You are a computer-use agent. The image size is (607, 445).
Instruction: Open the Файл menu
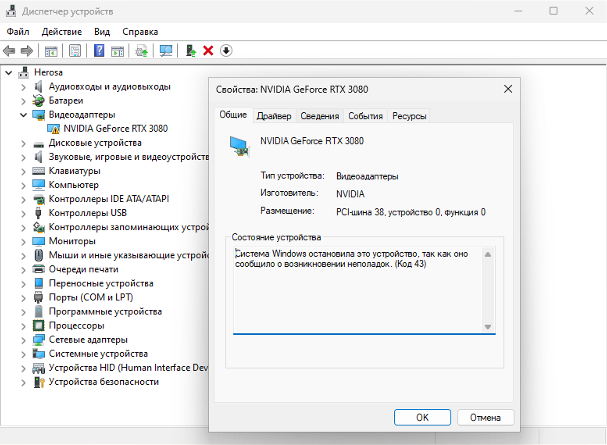(x=18, y=32)
